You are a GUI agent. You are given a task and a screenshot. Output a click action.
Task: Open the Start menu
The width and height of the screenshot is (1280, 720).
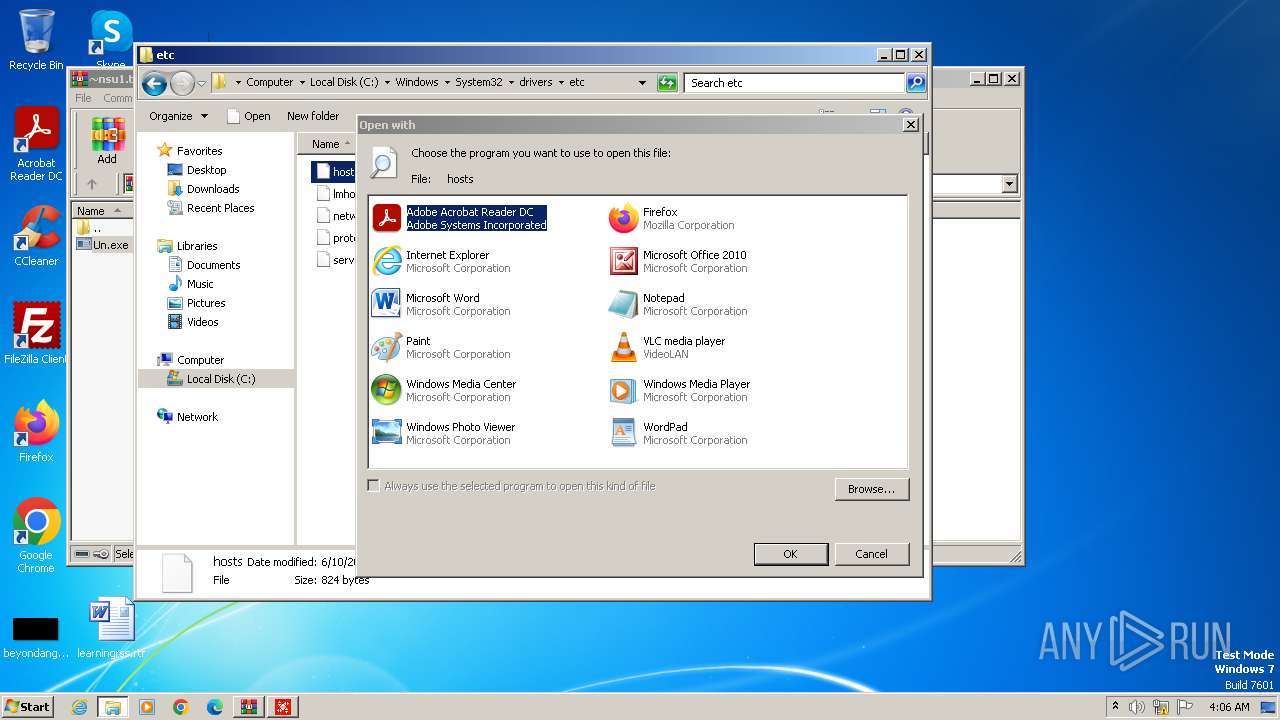coord(27,707)
